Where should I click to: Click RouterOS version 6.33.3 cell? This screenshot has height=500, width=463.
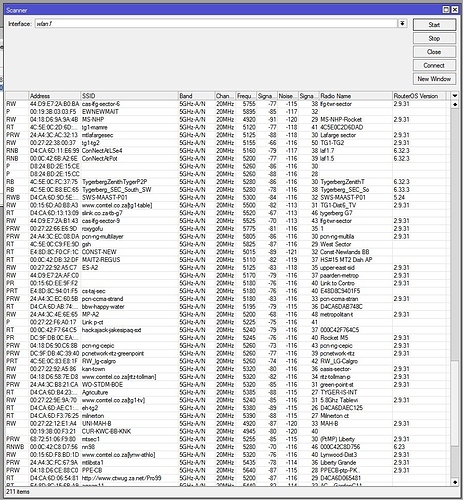tap(401, 190)
